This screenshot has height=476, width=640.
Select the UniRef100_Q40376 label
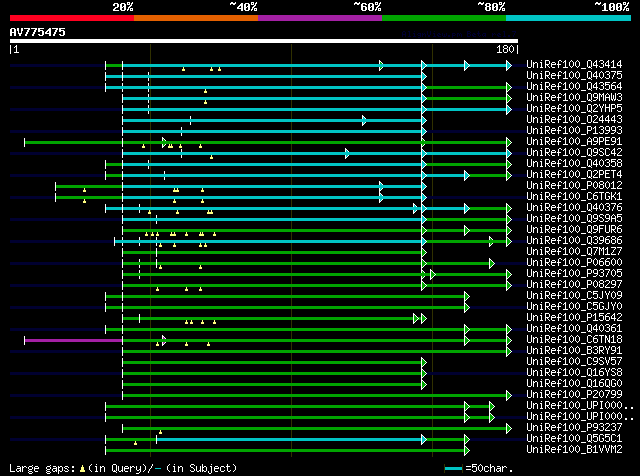point(574,208)
